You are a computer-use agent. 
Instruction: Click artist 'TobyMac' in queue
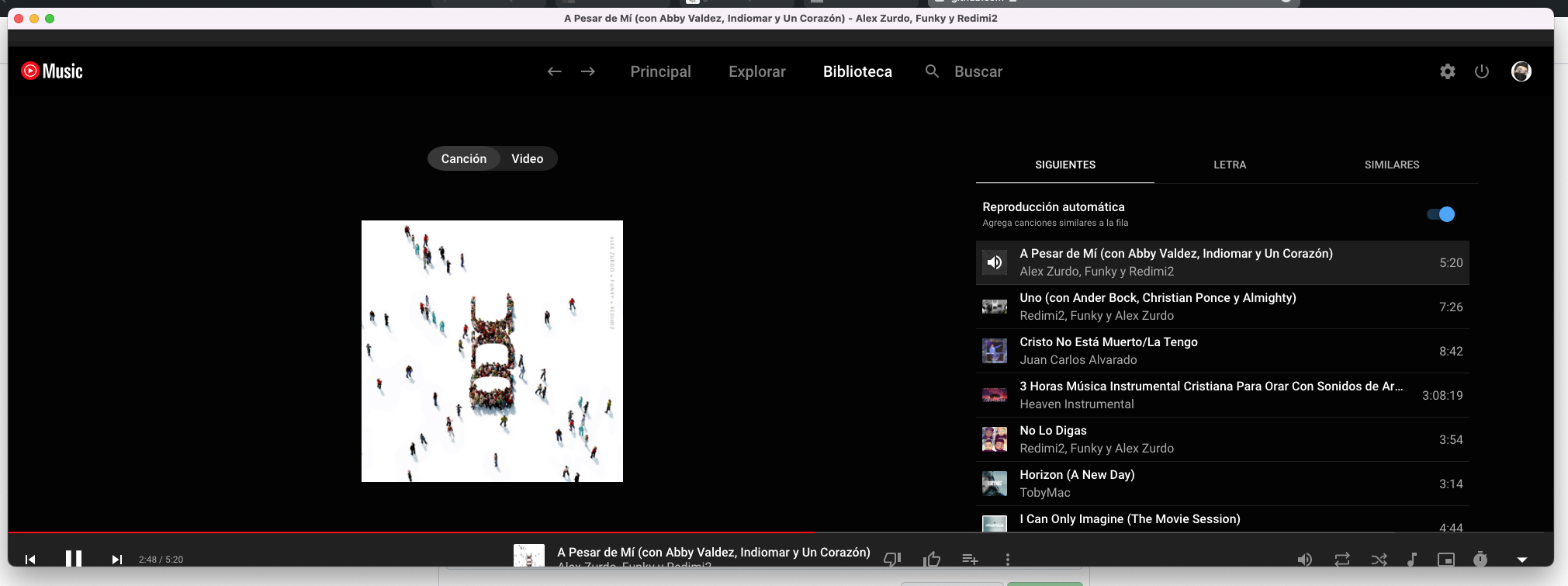click(1044, 493)
